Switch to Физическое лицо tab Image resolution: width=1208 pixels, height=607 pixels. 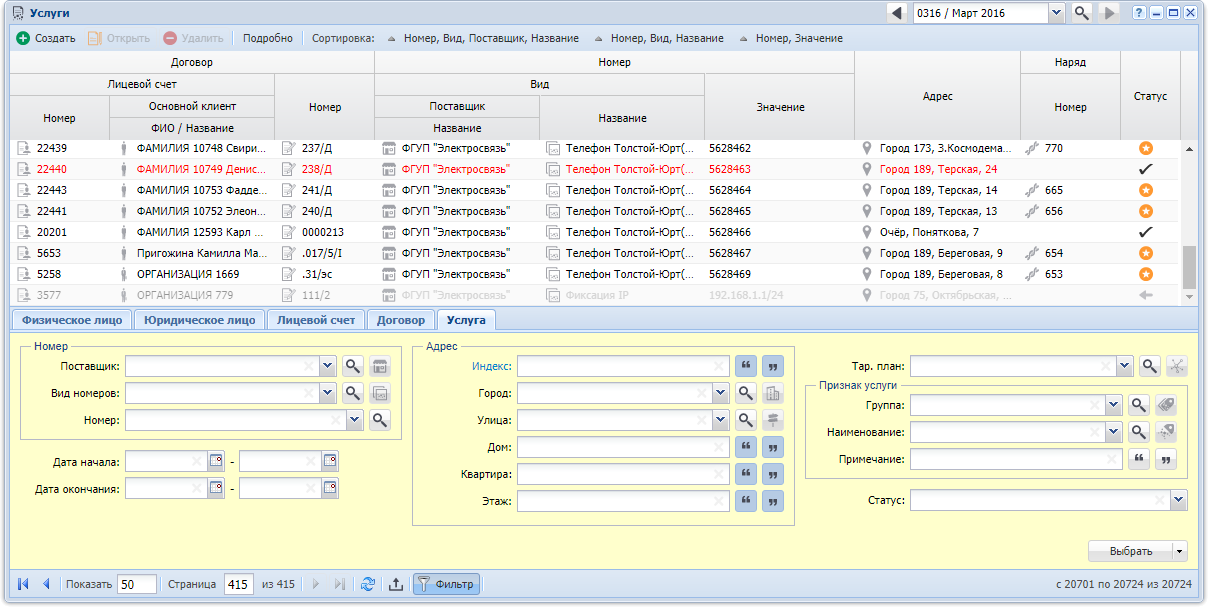click(x=70, y=320)
